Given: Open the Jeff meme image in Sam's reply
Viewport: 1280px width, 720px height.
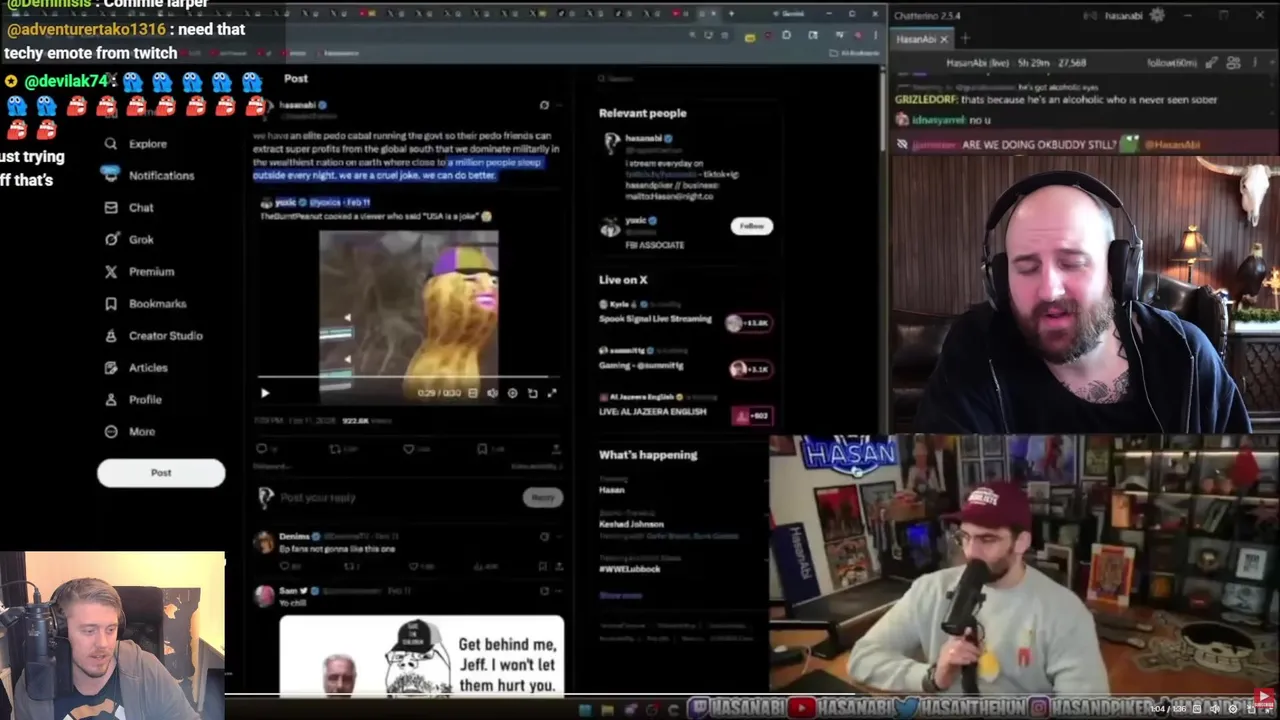Looking at the screenshot, I should coord(421,655).
